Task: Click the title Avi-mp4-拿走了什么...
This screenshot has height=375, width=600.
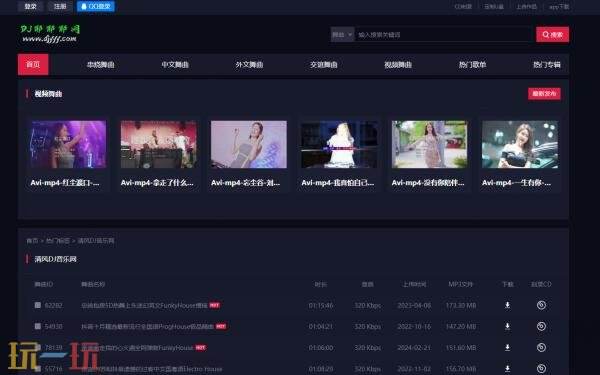Action: 157,183
